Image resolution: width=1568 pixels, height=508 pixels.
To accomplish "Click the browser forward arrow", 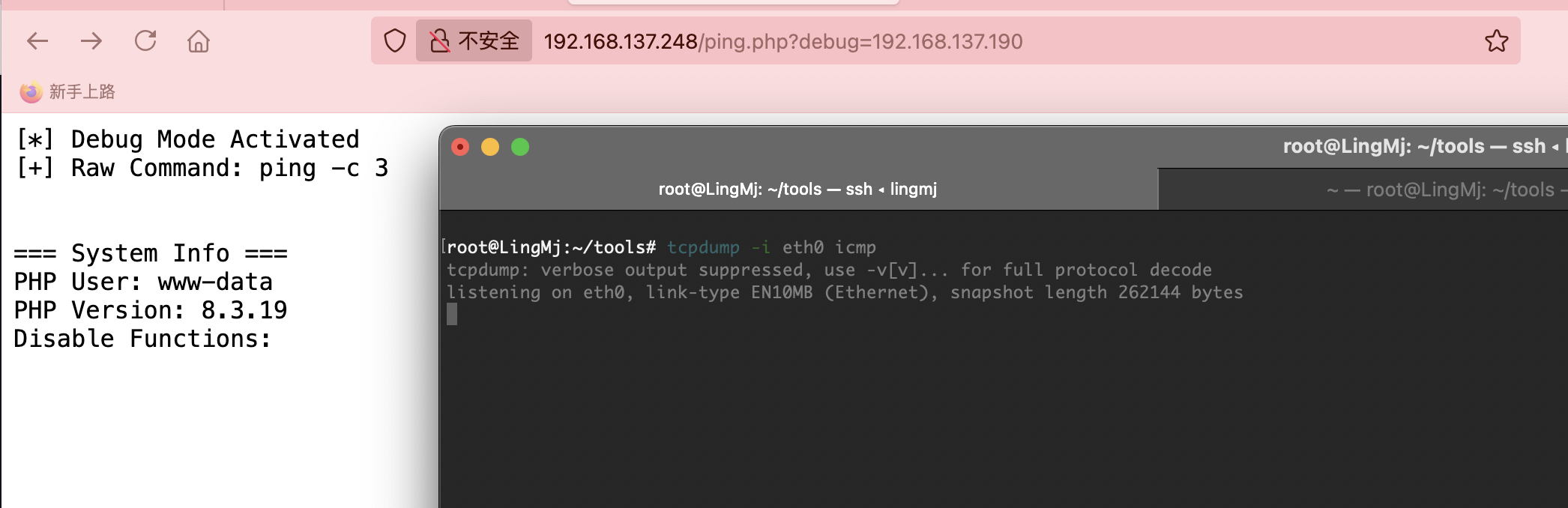I will tap(91, 40).
